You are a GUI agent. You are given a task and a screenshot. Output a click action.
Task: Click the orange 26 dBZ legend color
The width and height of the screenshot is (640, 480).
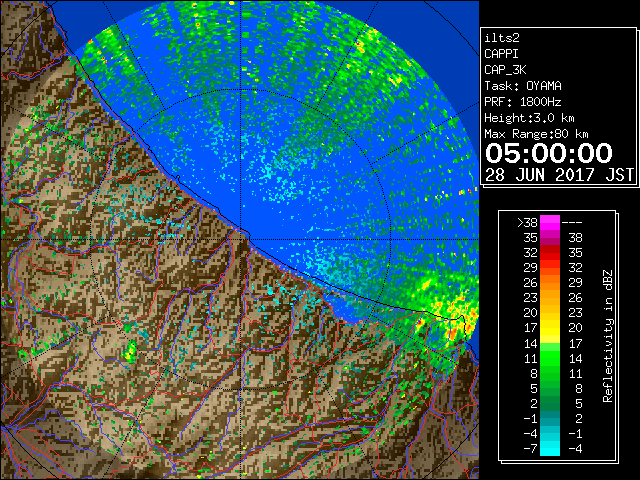[550, 282]
